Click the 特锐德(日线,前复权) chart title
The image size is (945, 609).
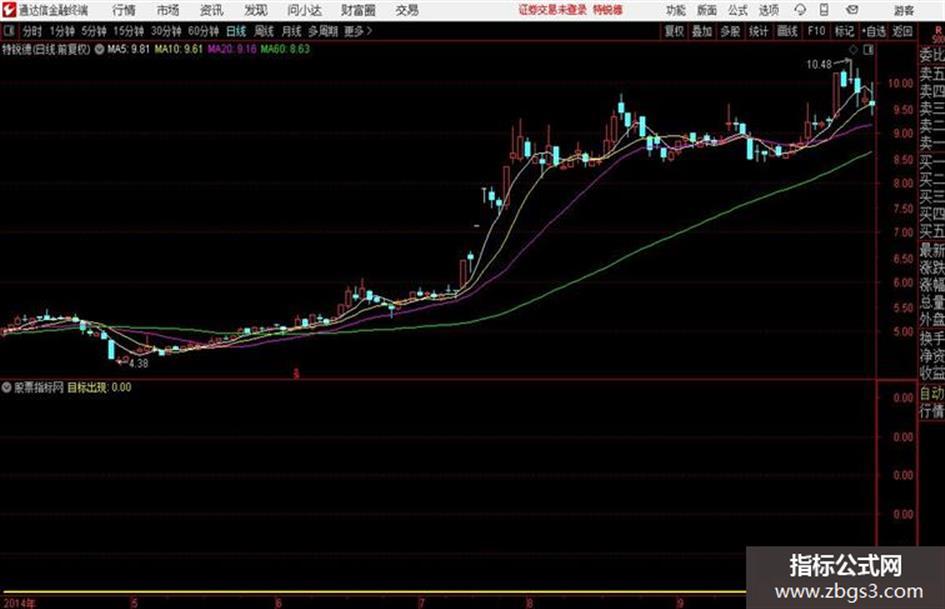[46, 49]
